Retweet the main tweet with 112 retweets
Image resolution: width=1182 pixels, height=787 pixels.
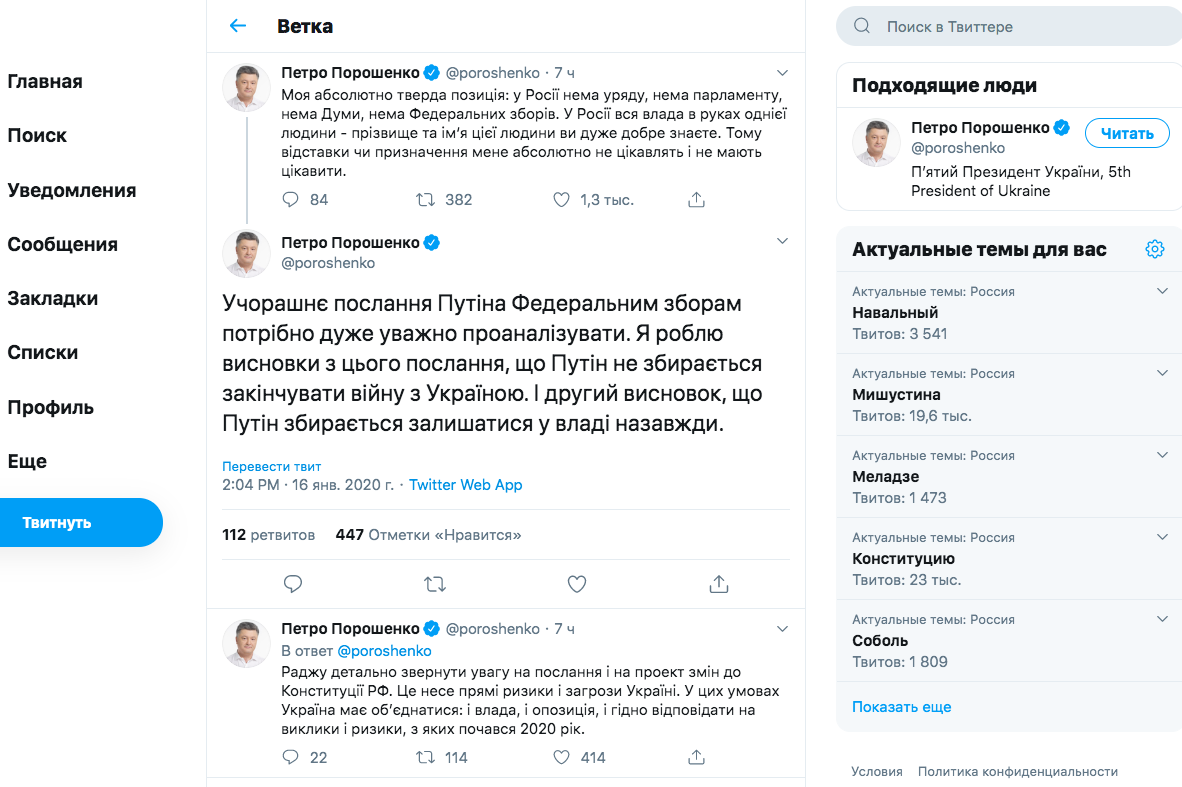click(x=435, y=583)
